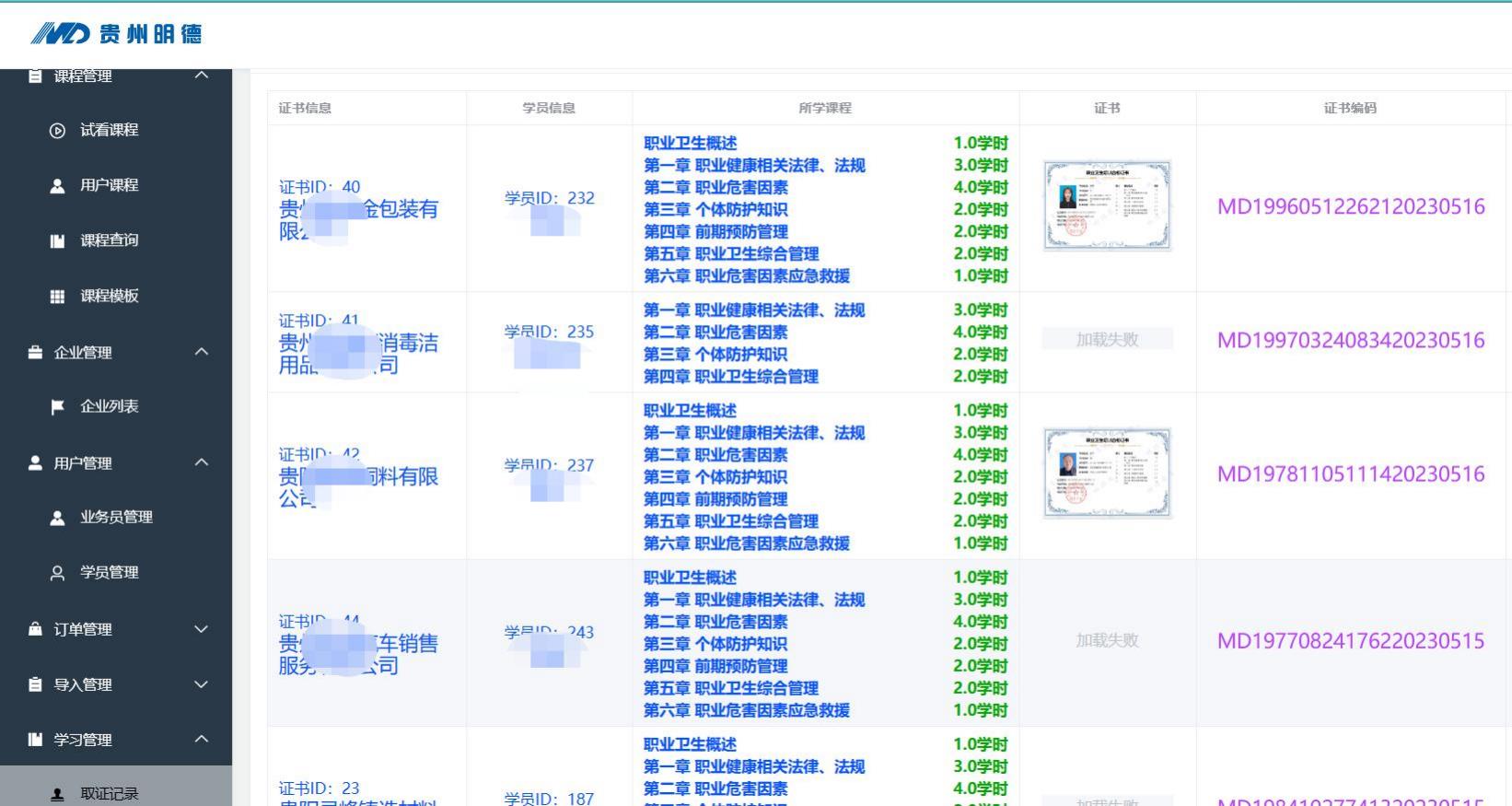Collapse the 课程管理 menu chevron
Screen dimensions: 1512x806
[x=202, y=75]
